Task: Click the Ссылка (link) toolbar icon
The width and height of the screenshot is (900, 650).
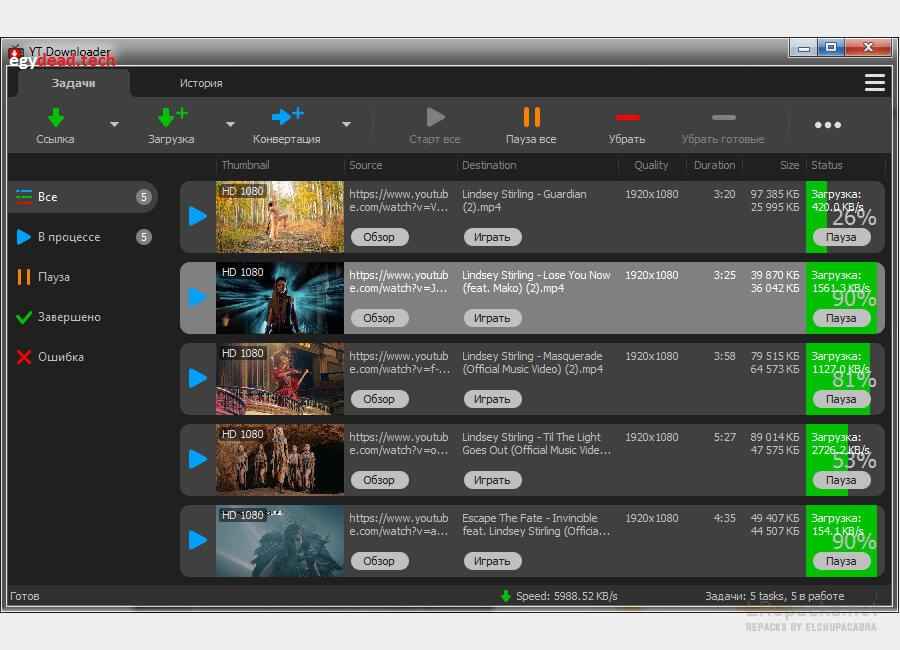Action: pos(55,118)
